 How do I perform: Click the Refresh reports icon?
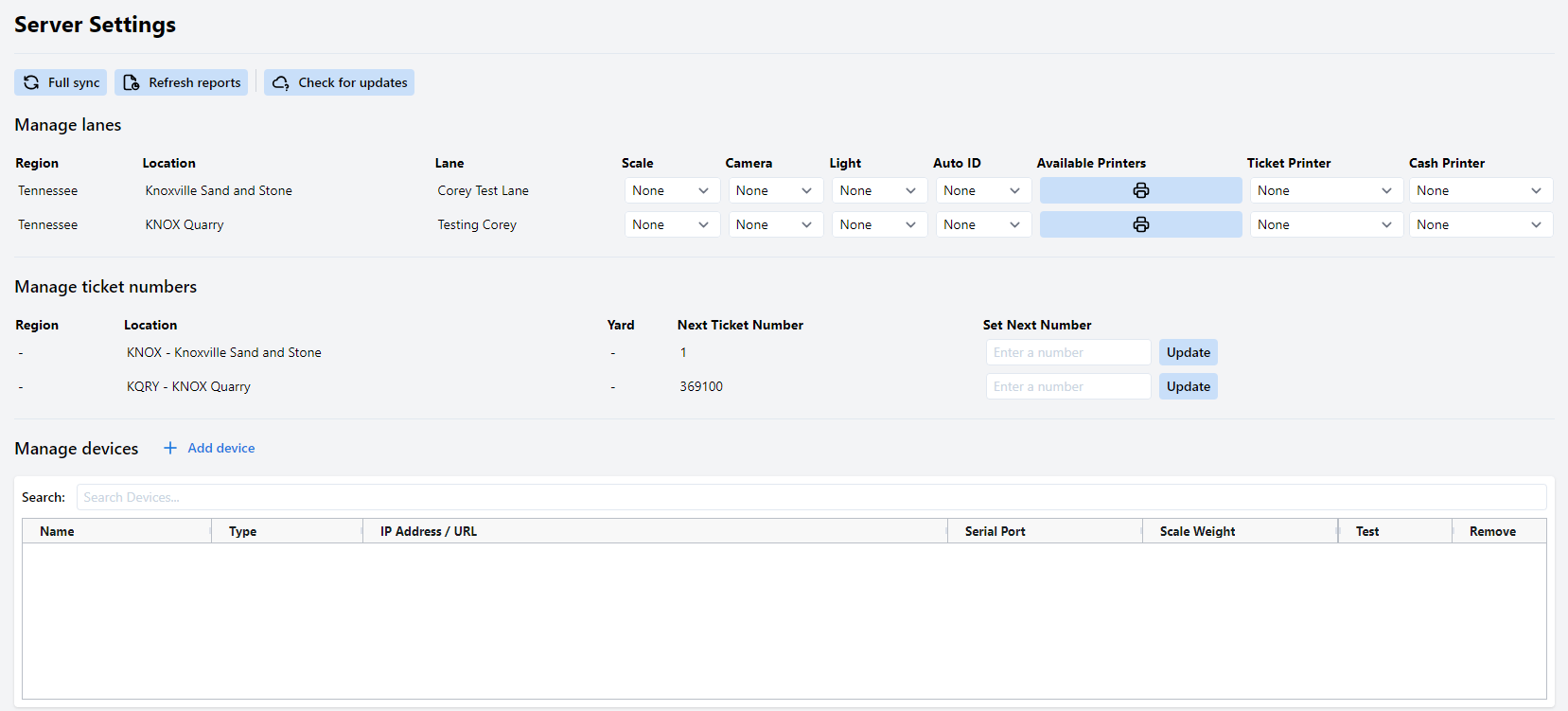click(132, 82)
